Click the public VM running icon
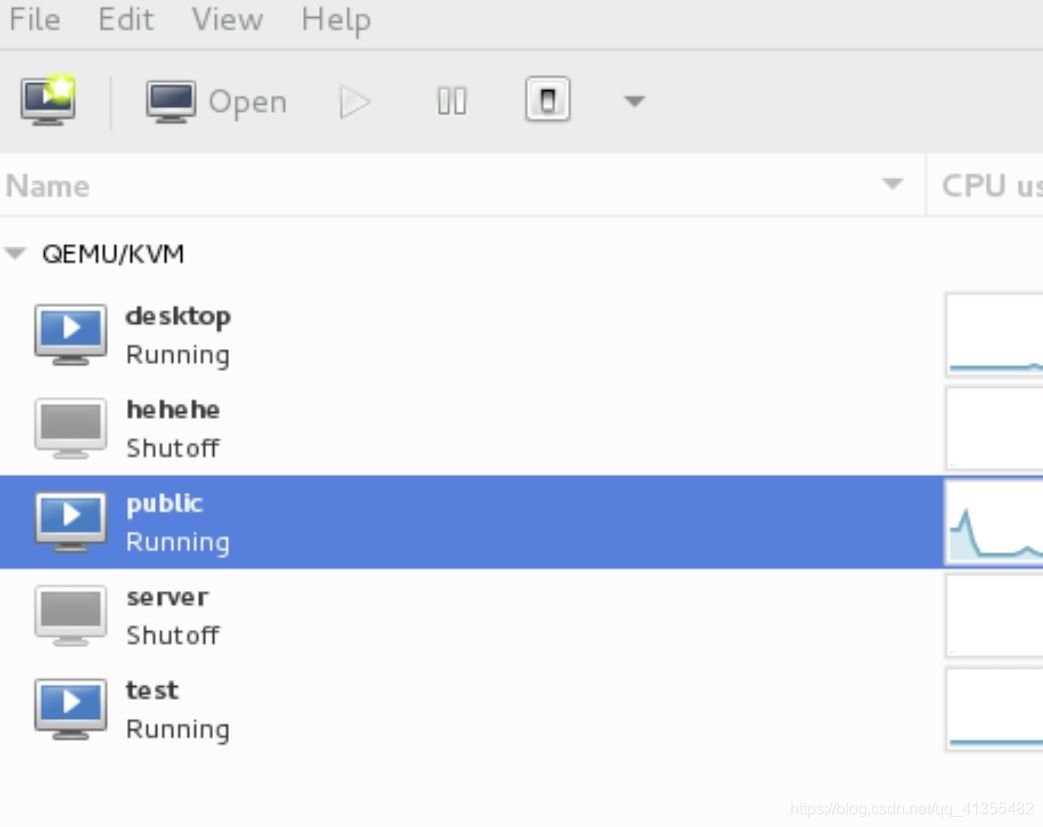Viewport: 1043px width, 827px height. coord(71,522)
